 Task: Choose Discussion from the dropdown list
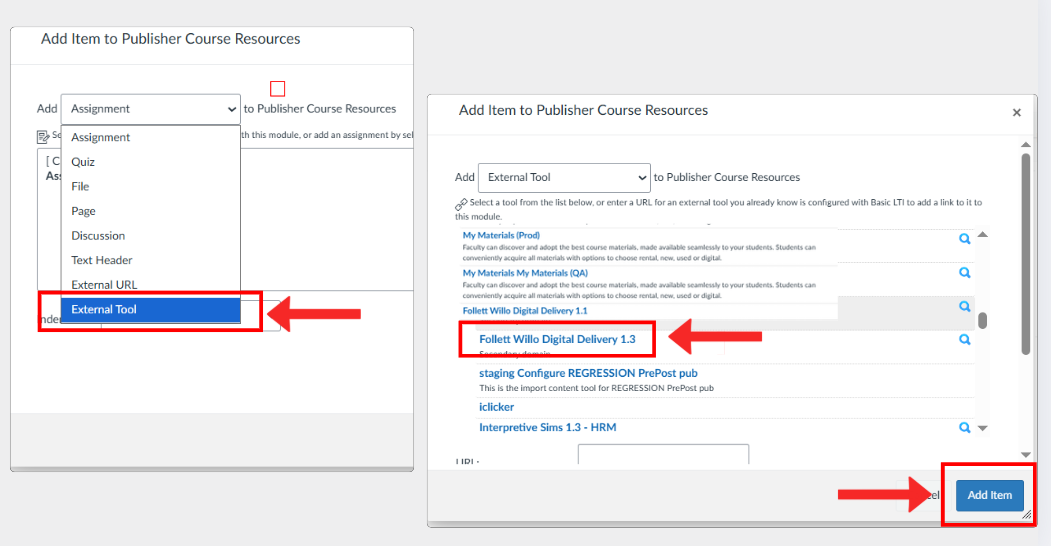tap(151, 236)
